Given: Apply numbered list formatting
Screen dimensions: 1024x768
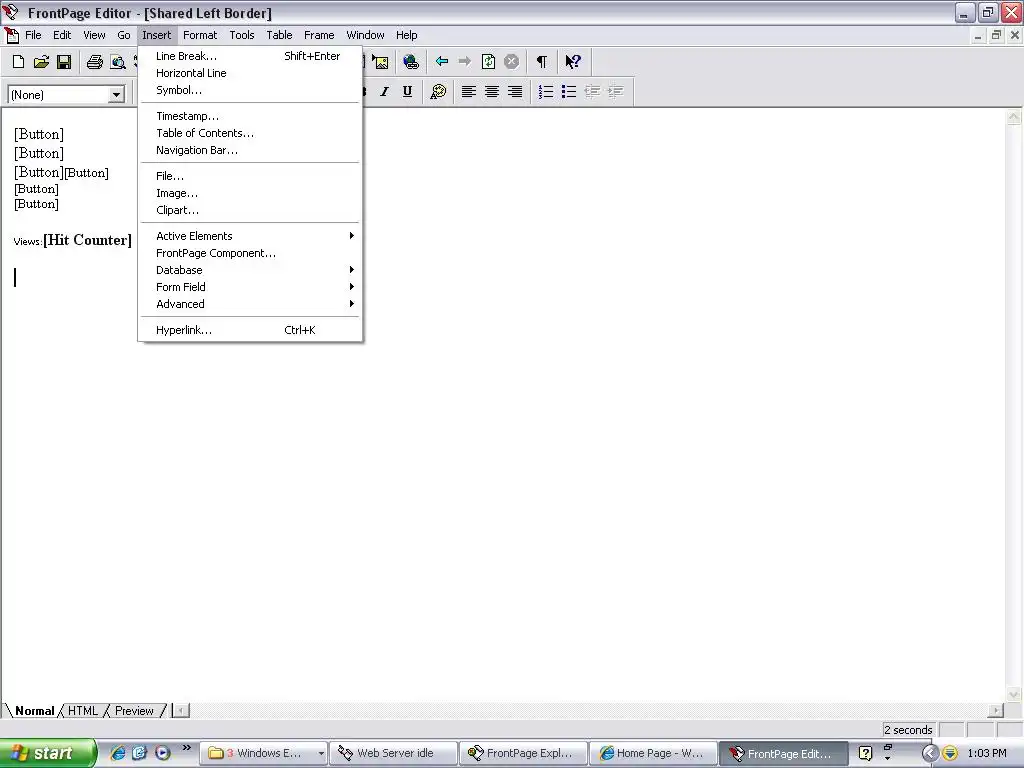Looking at the screenshot, I should [x=545, y=91].
